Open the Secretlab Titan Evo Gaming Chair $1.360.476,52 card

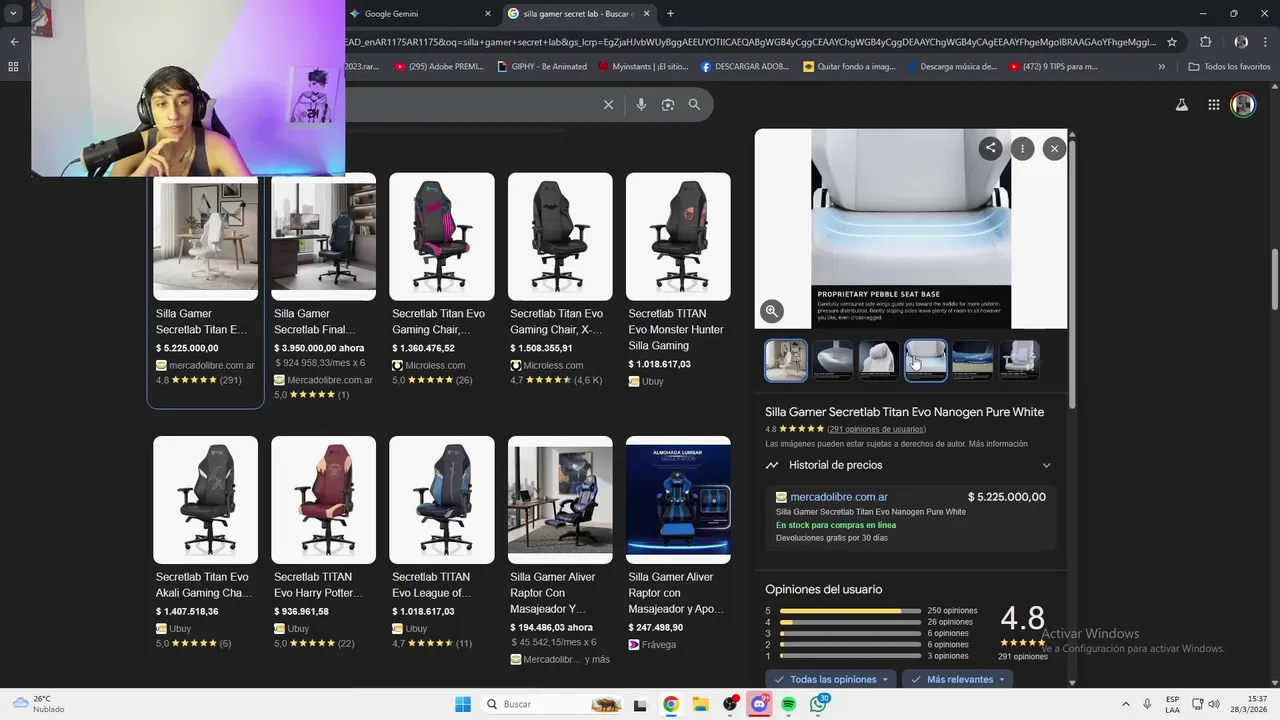[441, 280]
